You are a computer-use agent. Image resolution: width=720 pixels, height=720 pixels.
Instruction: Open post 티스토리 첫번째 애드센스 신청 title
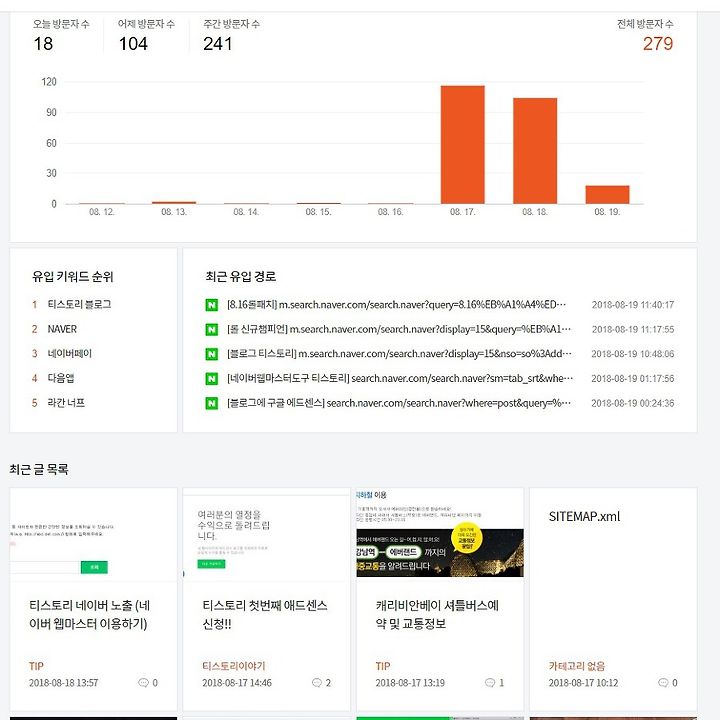(265, 614)
